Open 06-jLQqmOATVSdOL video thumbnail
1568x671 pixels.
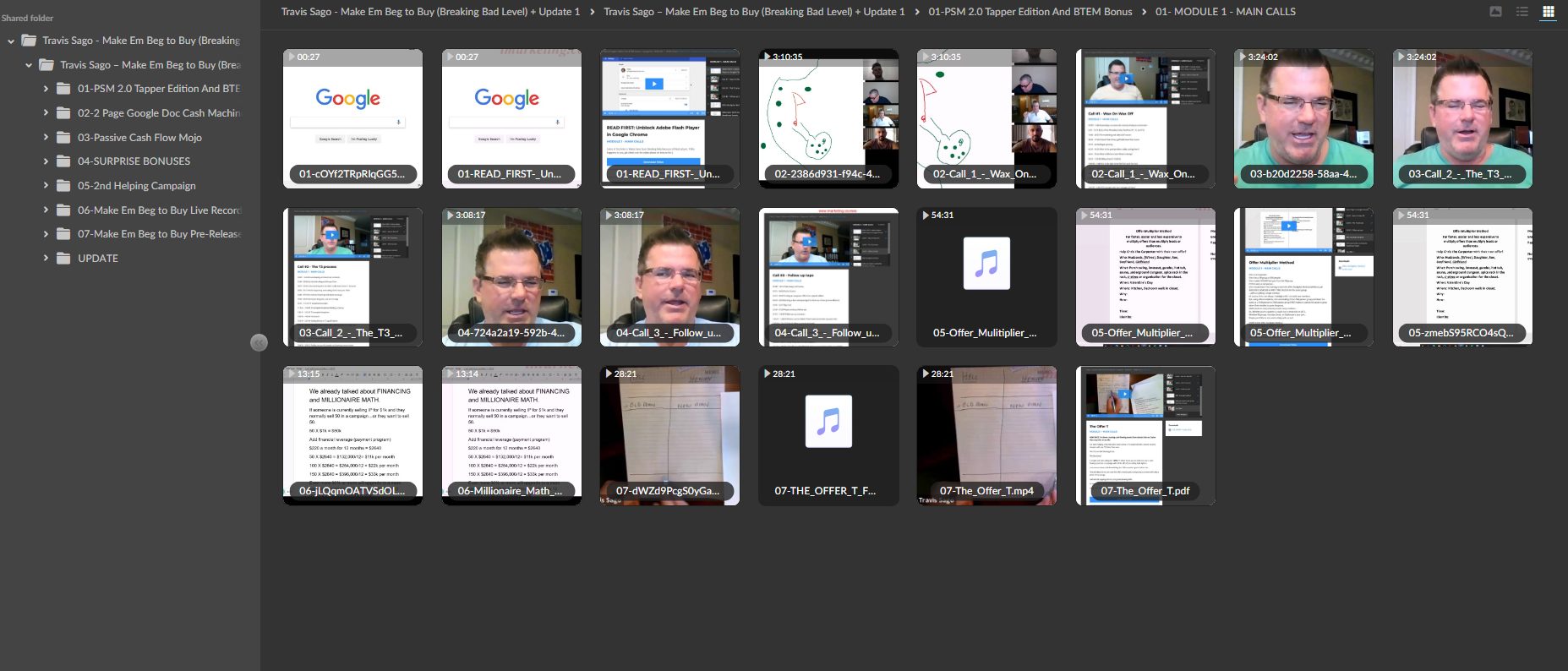tap(352, 435)
